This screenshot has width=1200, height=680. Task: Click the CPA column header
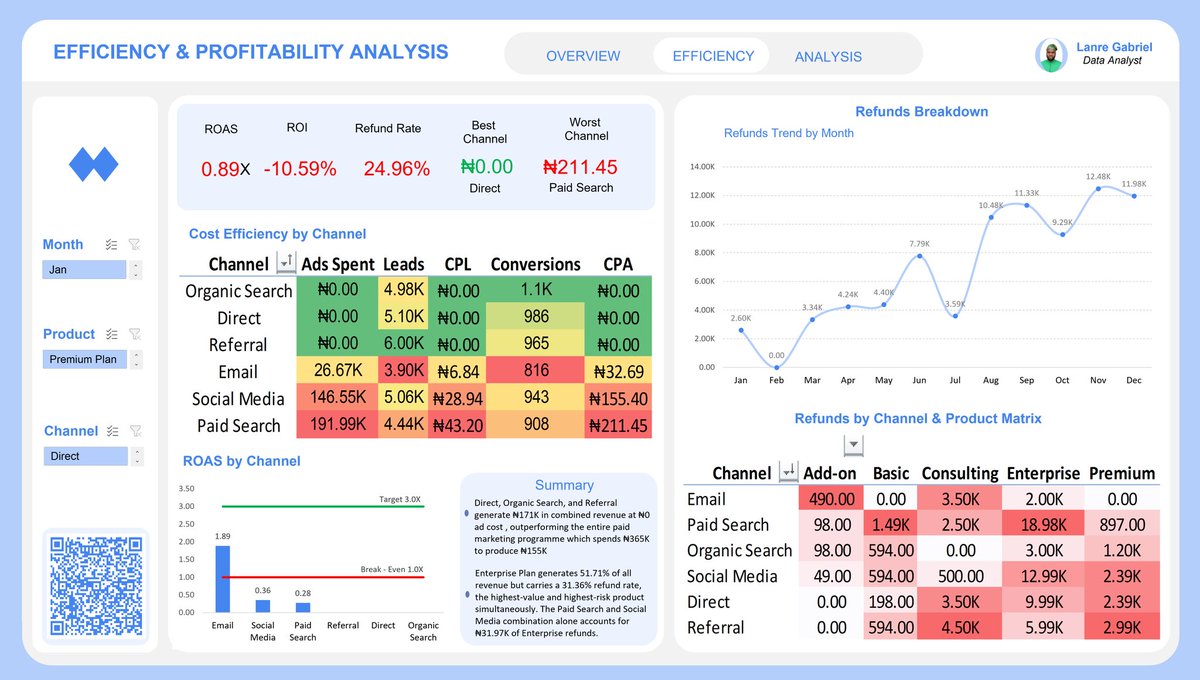pyautogui.click(x=618, y=264)
